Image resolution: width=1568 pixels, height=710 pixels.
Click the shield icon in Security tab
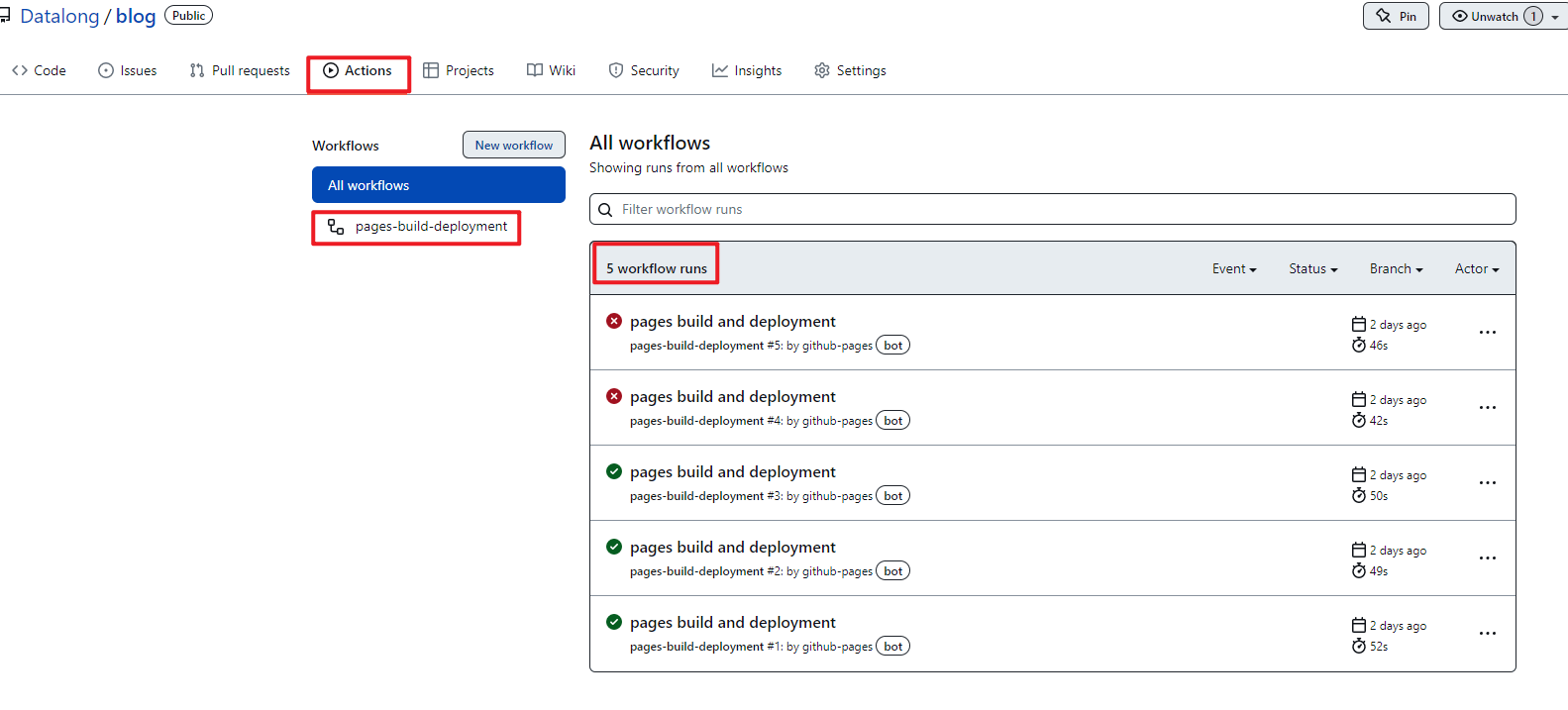coord(616,70)
